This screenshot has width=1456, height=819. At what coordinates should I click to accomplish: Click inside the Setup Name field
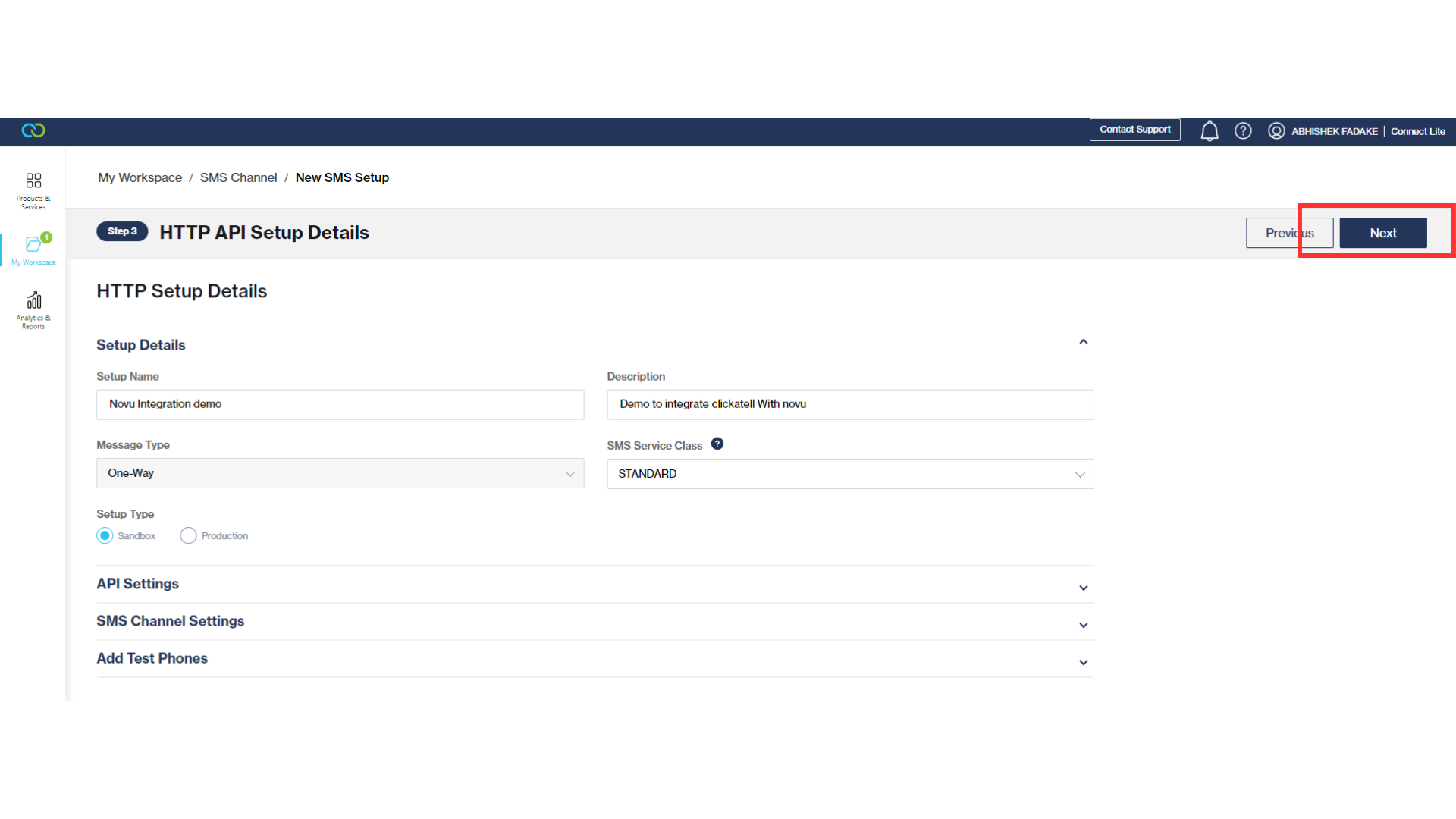[340, 404]
